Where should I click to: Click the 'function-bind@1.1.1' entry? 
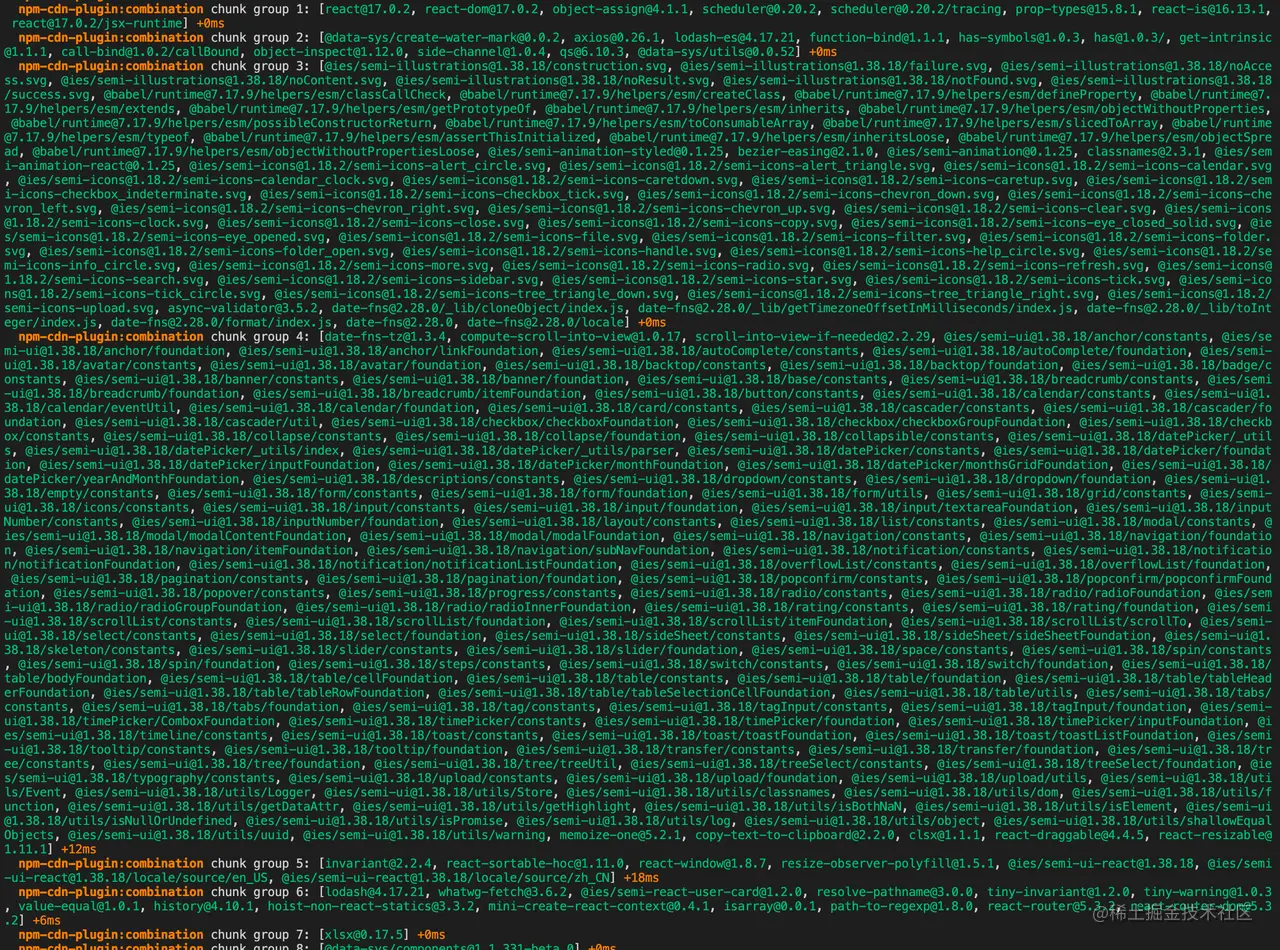[x=875, y=37]
